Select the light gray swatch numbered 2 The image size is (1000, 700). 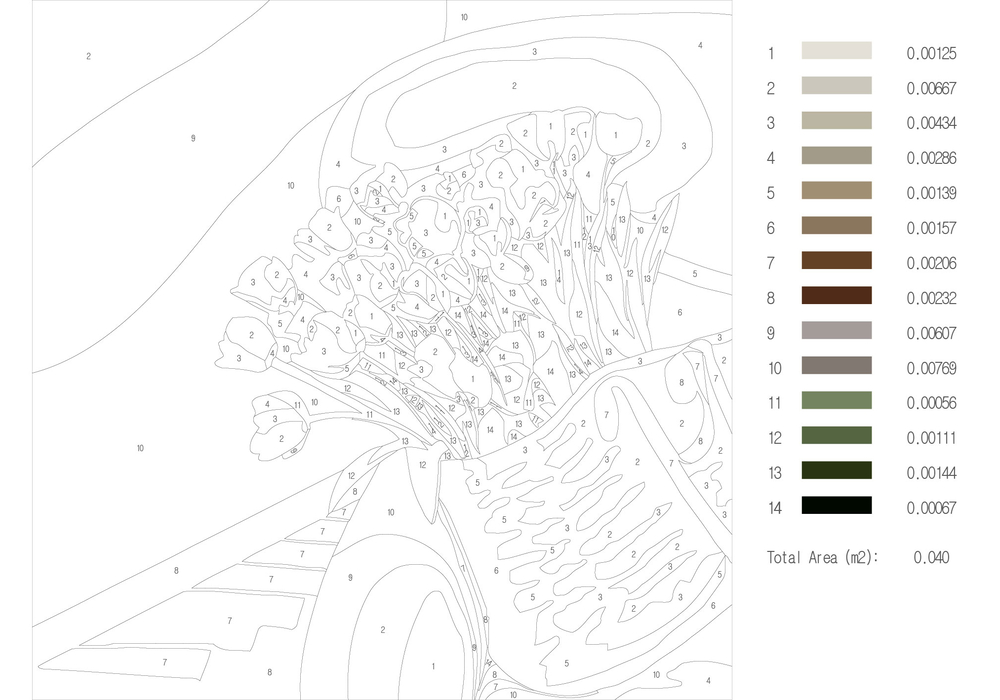click(x=836, y=86)
